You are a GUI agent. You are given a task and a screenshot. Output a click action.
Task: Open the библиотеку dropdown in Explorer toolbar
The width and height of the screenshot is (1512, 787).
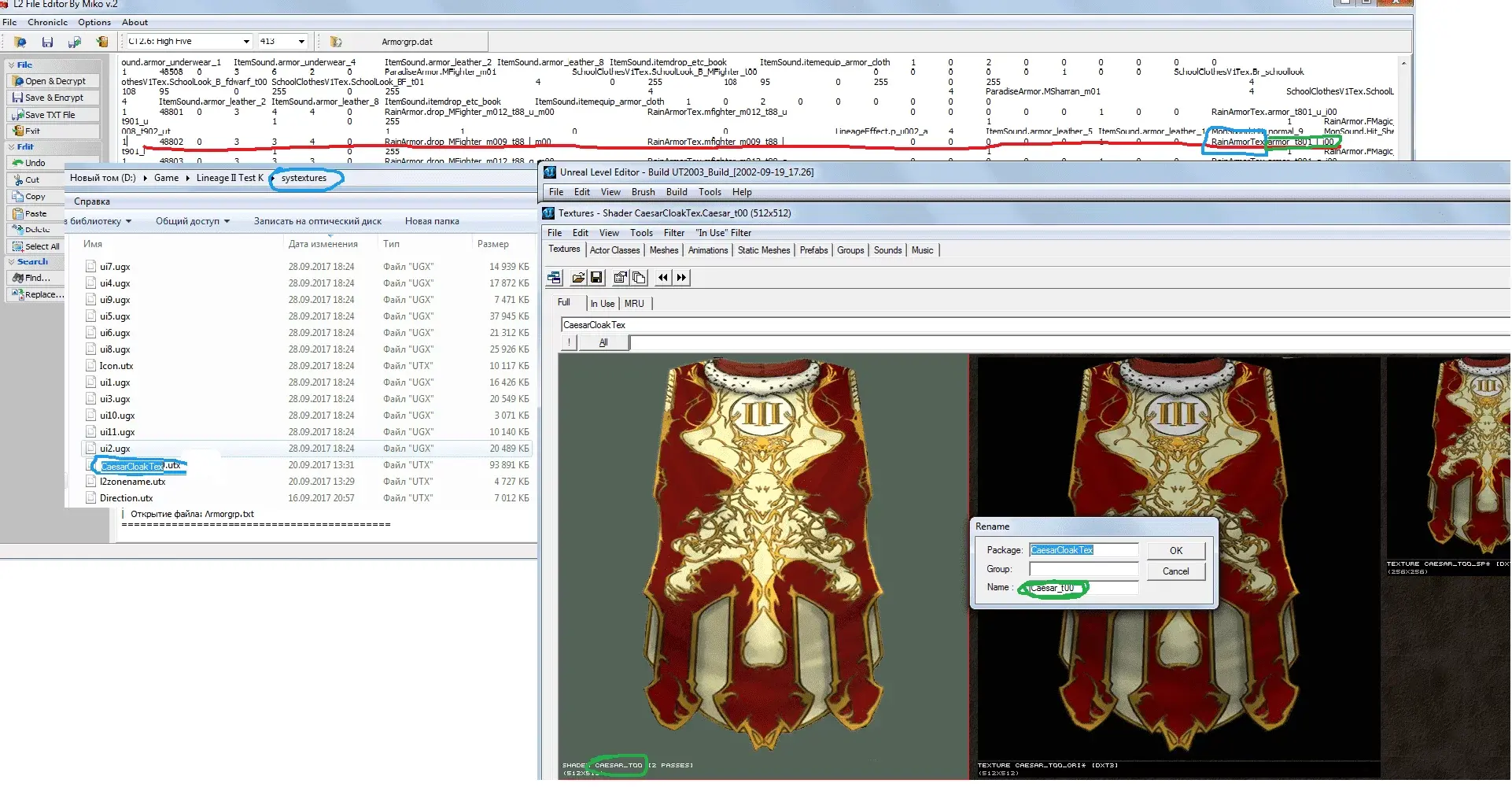click(x=99, y=221)
